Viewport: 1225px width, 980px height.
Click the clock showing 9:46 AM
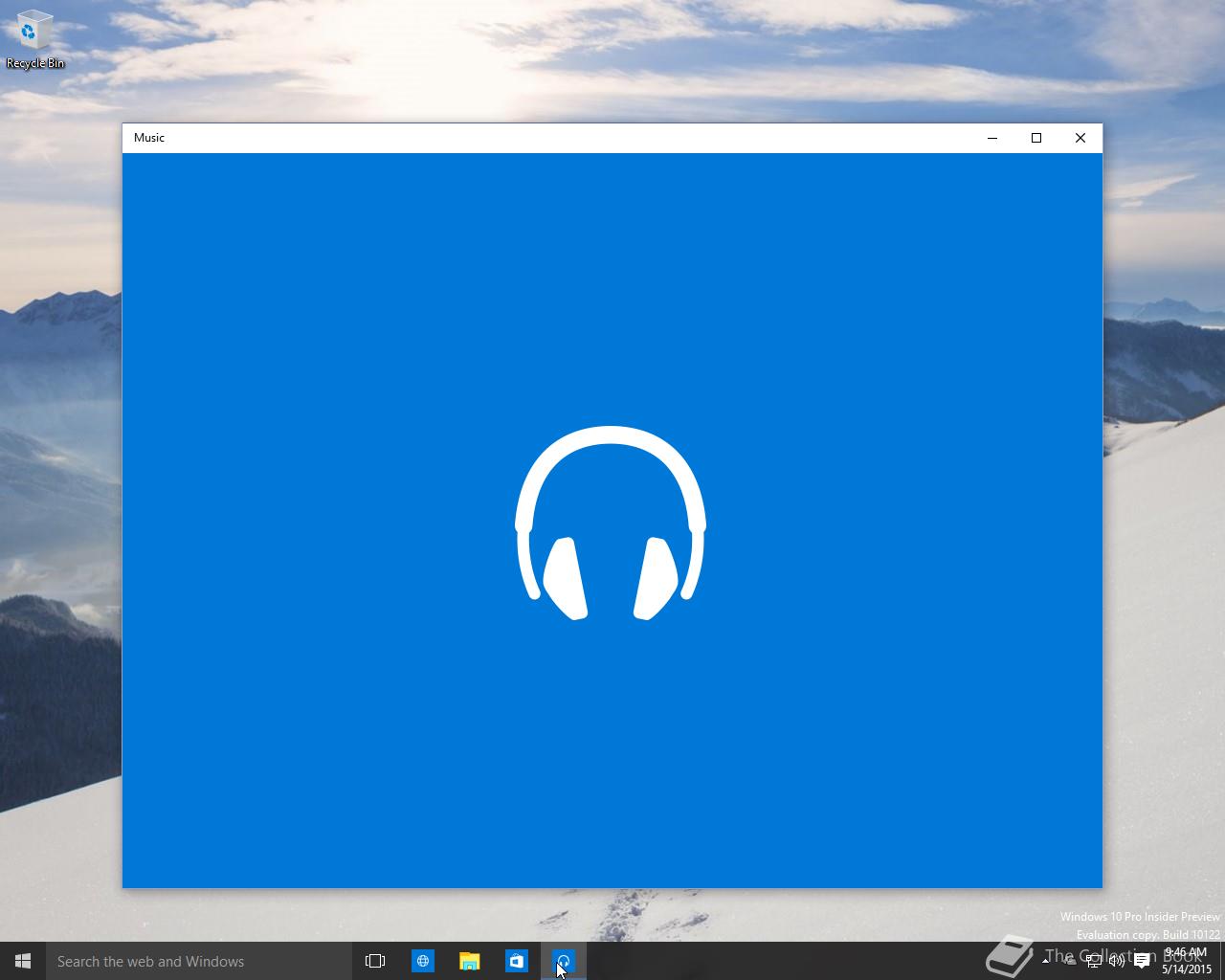(x=1187, y=961)
